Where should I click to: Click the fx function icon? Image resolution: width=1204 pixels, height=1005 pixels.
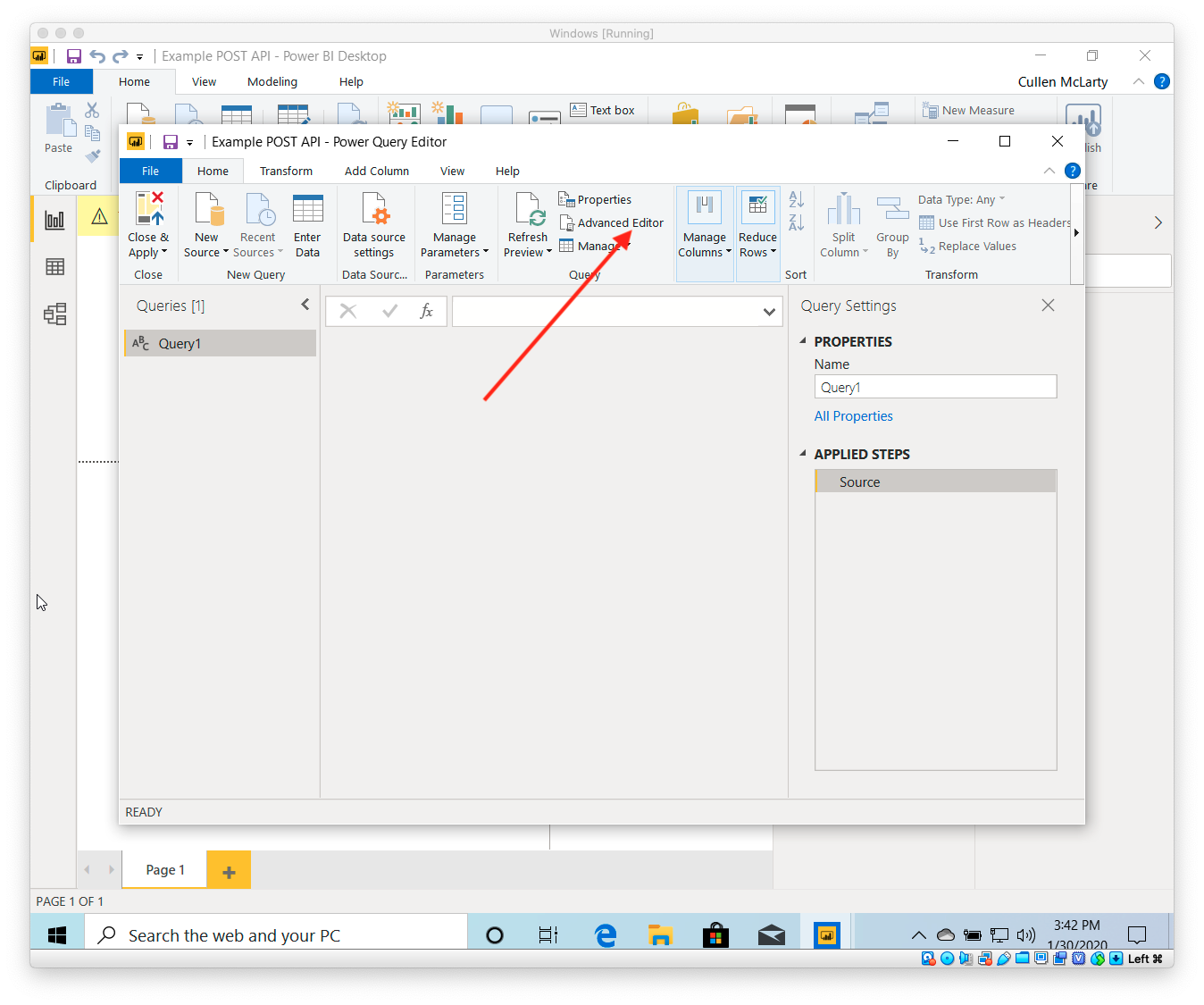point(427,311)
